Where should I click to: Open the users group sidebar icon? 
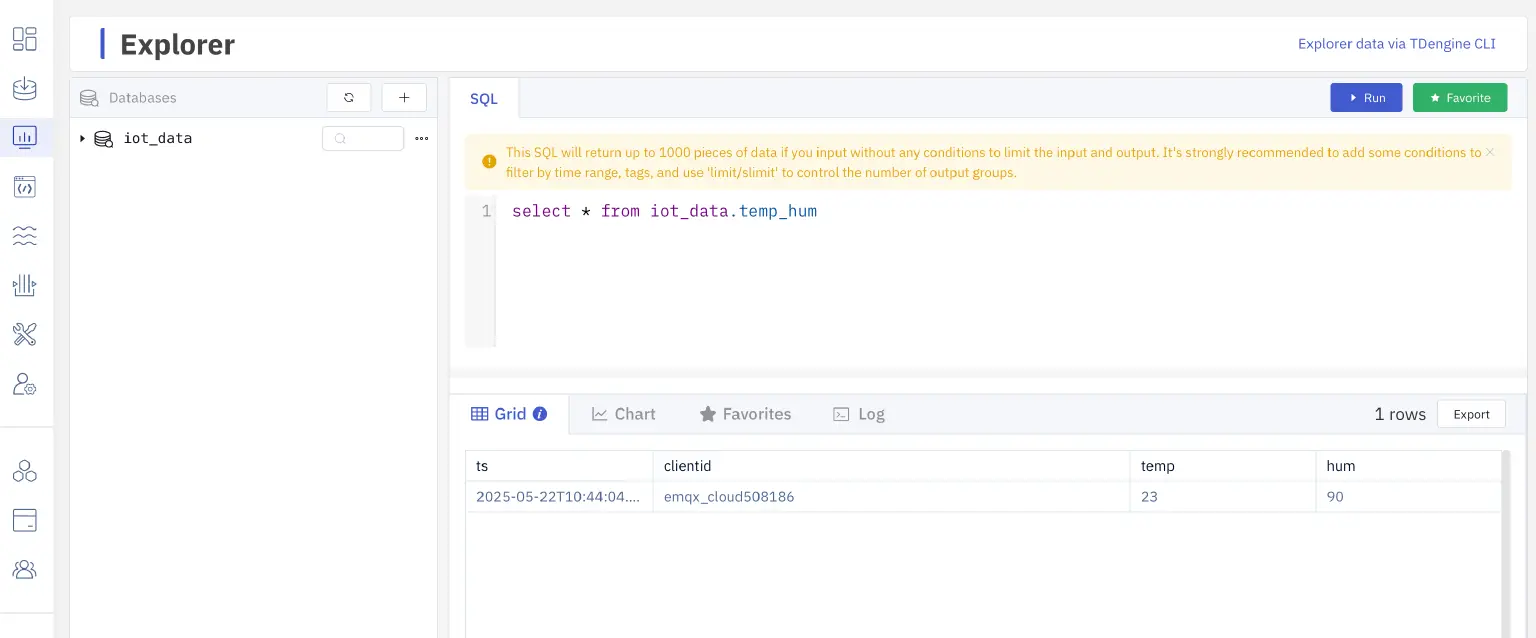pos(24,570)
